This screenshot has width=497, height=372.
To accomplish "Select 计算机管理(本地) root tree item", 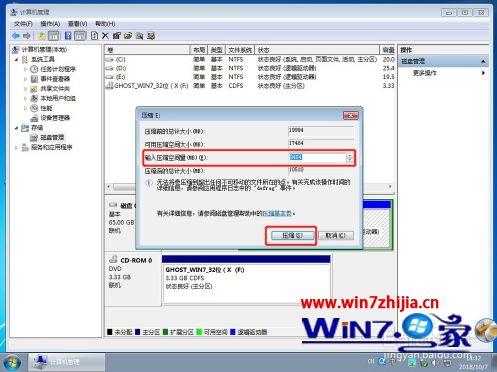I will point(44,50).
